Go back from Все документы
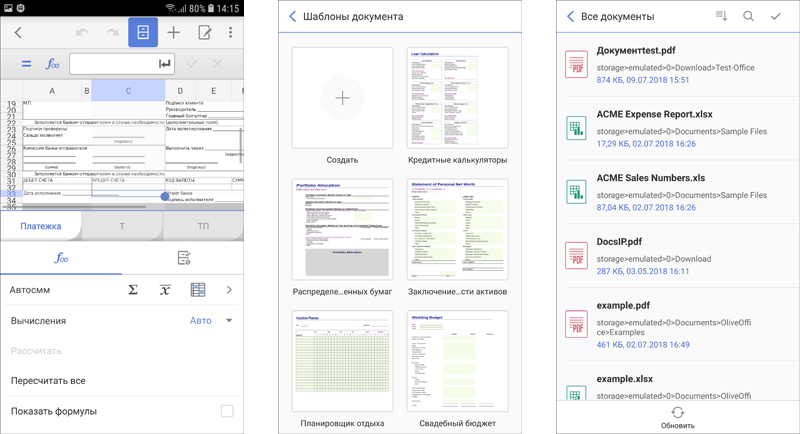 [570, 16]
